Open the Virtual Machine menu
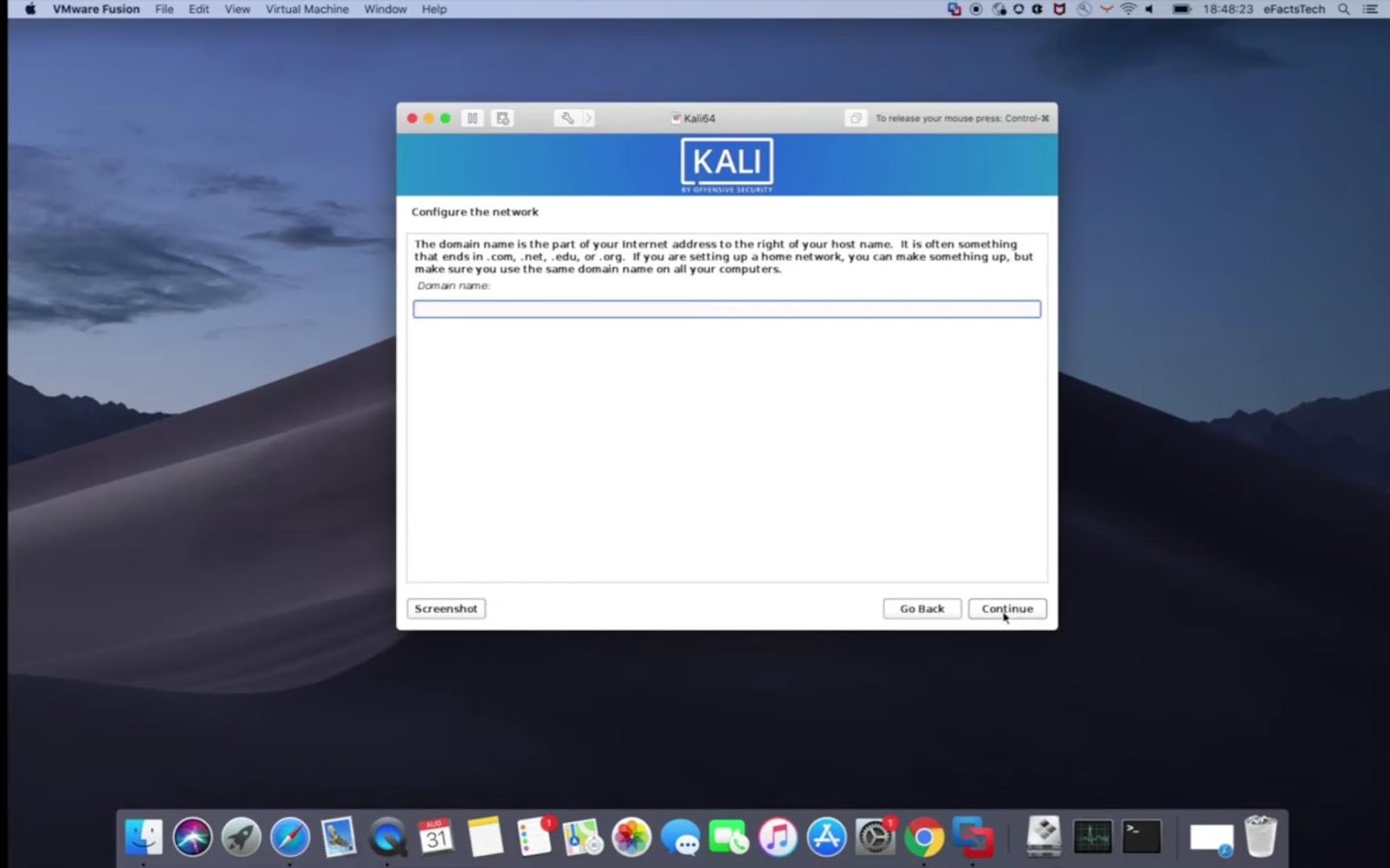Viewport: 1390px width, 868px height. click(x=307, y=9)
